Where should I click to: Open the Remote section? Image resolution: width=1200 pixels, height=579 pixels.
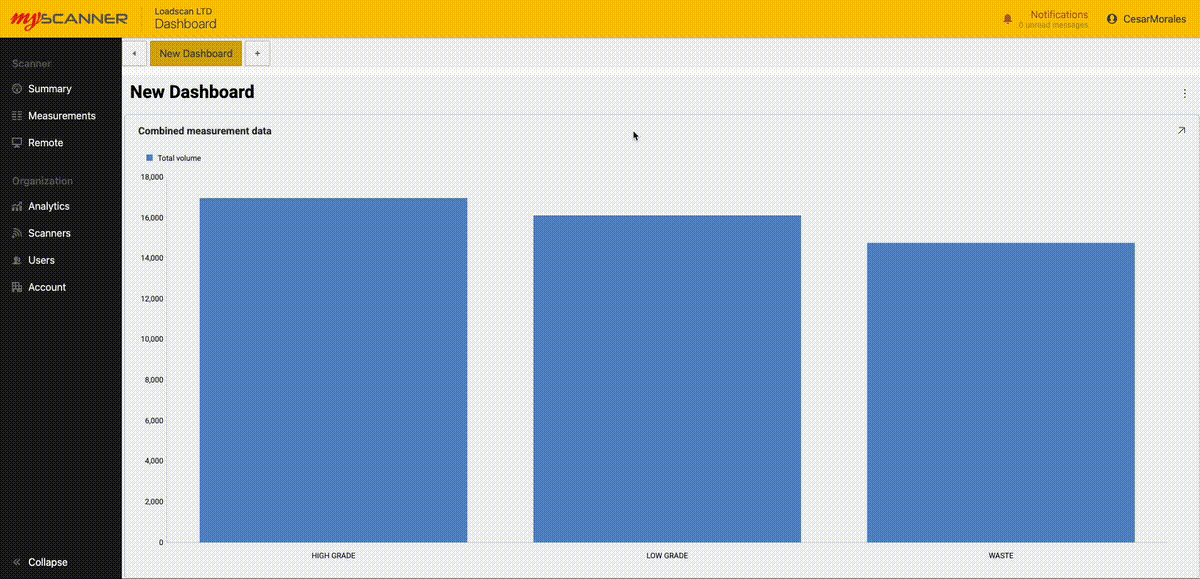click(46, 143)
